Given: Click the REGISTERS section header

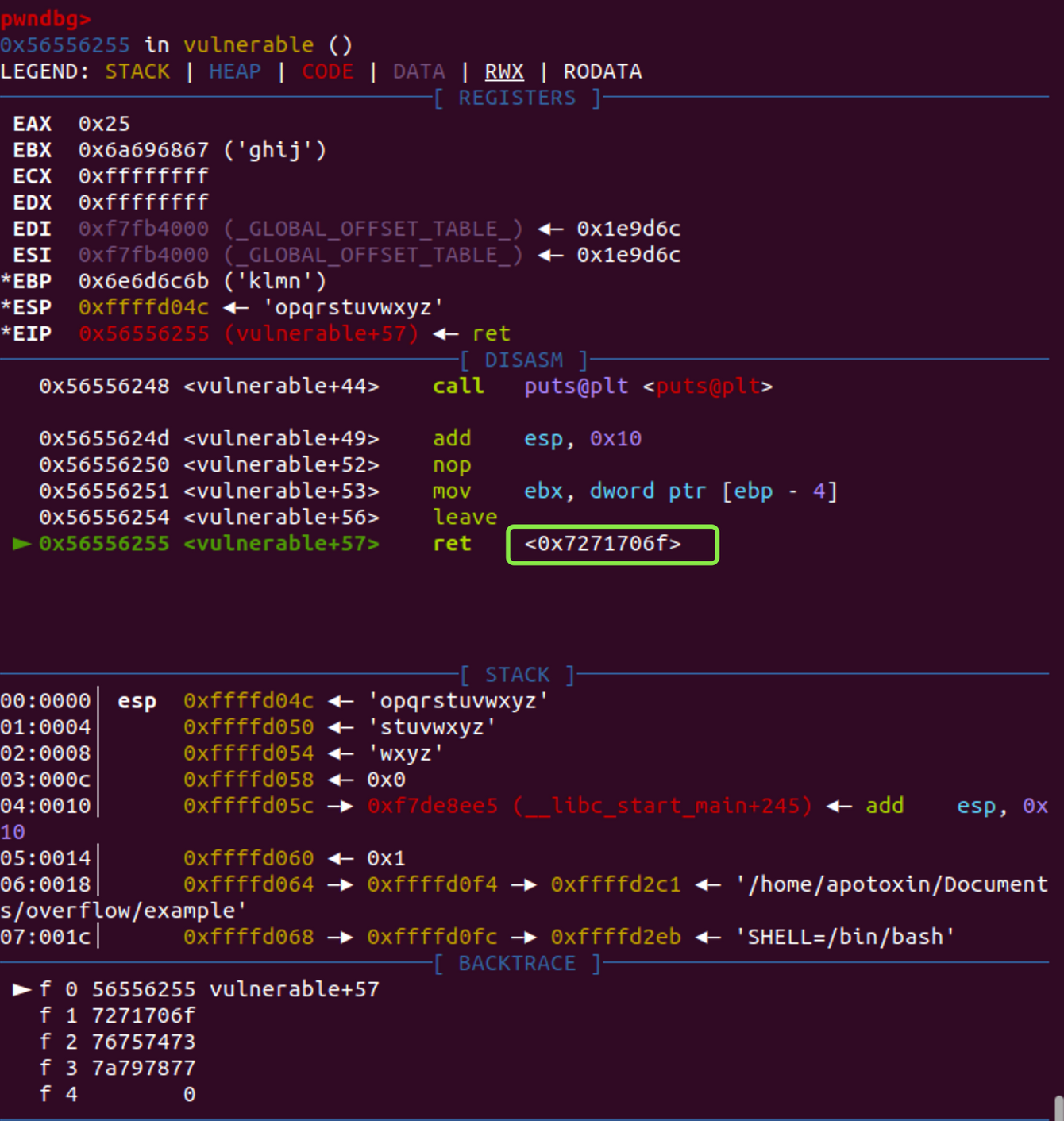Looking at the screenshot, I should 517,98.
